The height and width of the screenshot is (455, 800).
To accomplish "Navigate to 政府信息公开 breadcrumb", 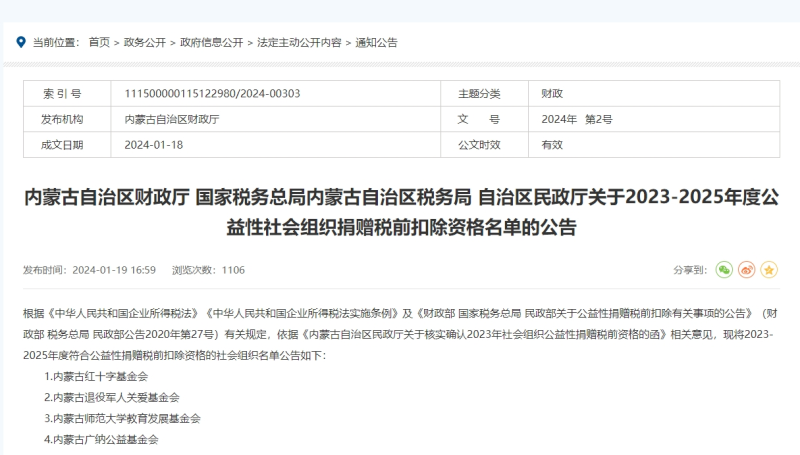I will (211, 43).
